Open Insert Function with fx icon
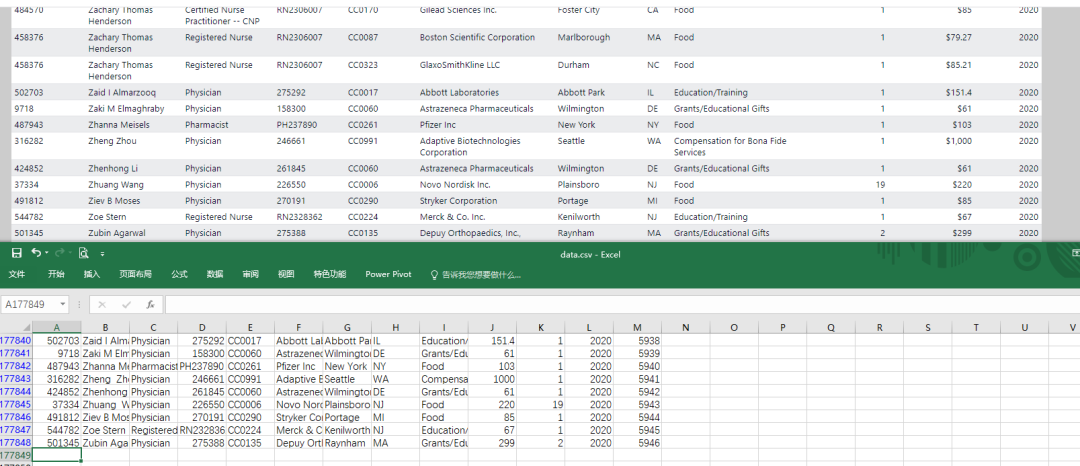 click(150, 304)
